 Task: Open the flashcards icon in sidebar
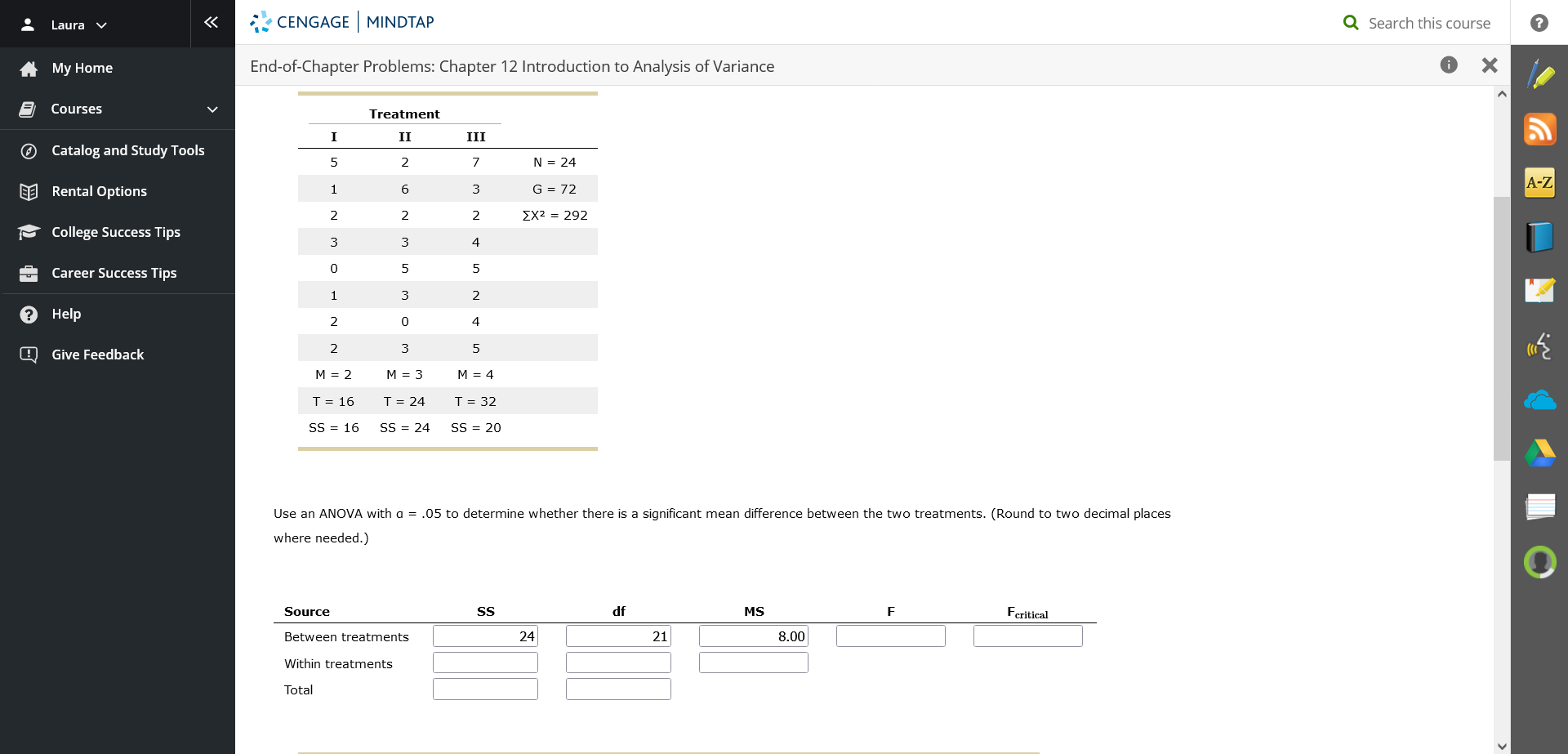click(x=1539, y=507)
